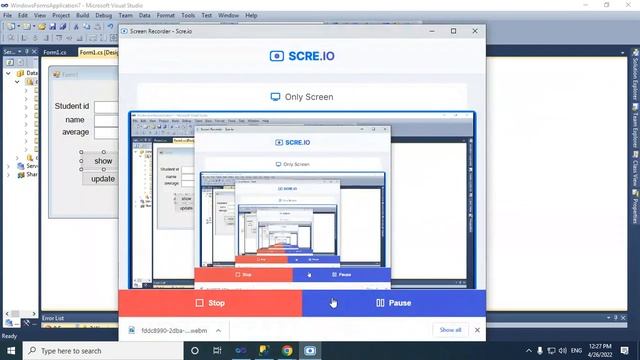Pause the screen recording

coord(394,303)
